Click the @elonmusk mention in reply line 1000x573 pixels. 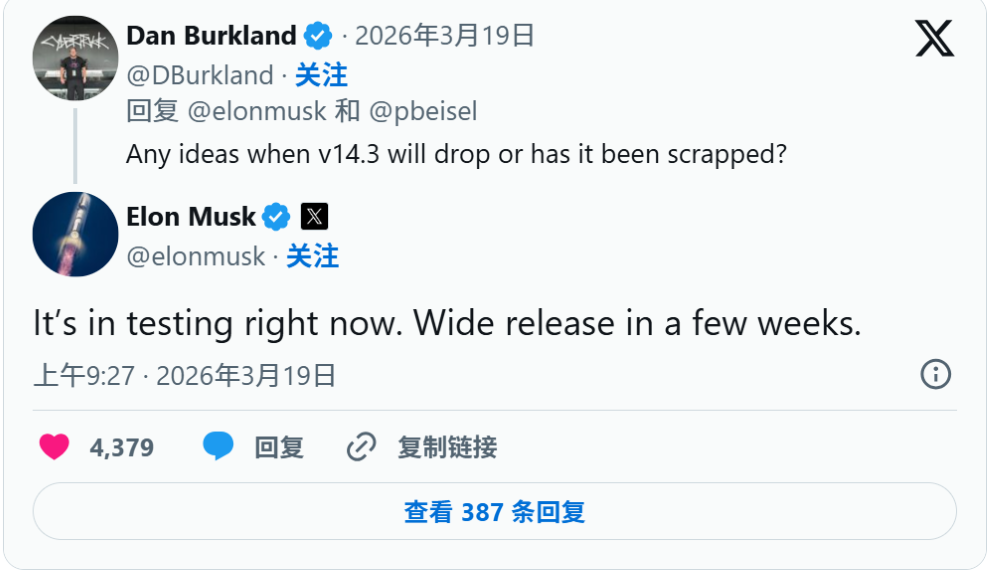[257, 111]
